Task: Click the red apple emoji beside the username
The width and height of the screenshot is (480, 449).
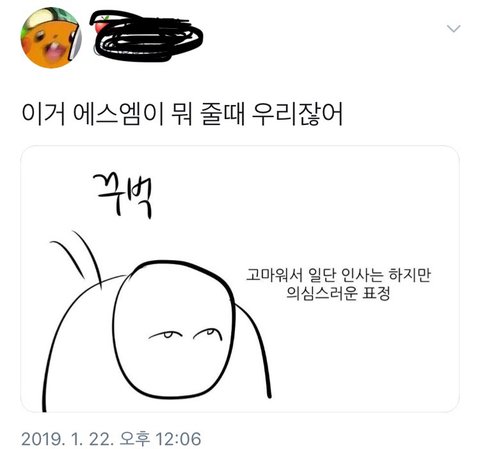Action: tap(102, 24)
